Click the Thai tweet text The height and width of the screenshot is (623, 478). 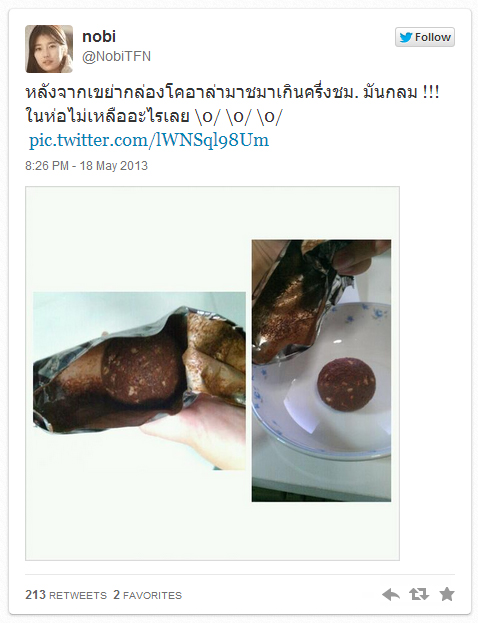[x=232, y=105]
